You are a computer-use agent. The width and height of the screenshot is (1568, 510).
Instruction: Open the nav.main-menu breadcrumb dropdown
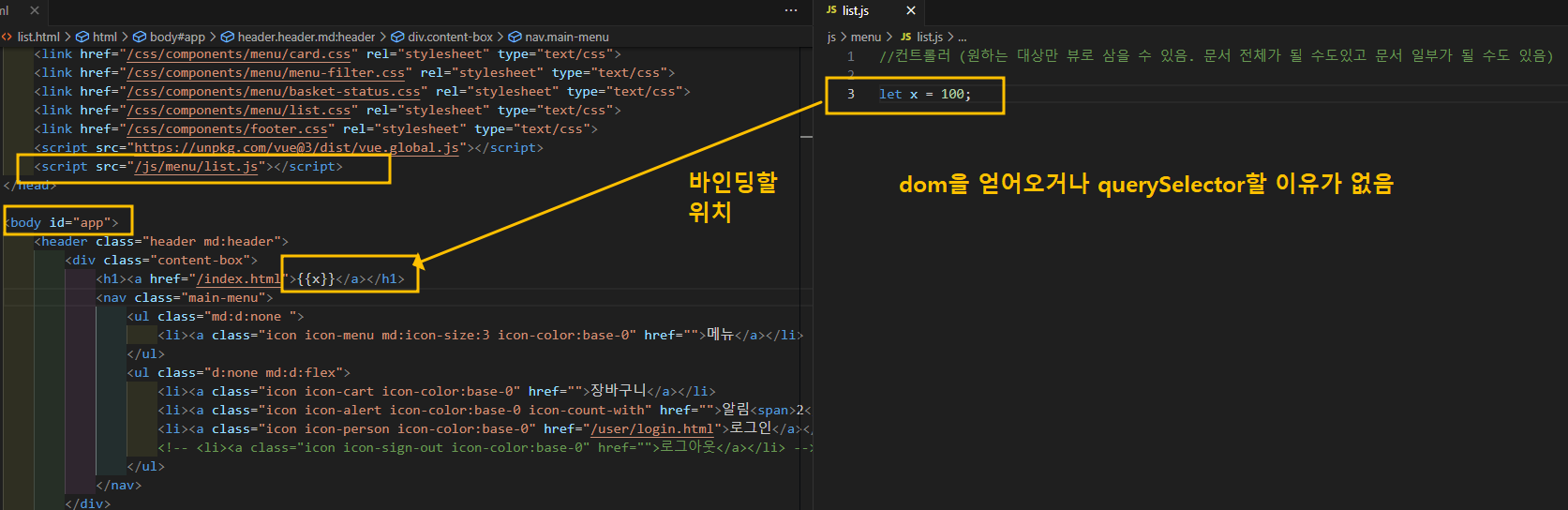pyautogui.click(x=567, y=37)
